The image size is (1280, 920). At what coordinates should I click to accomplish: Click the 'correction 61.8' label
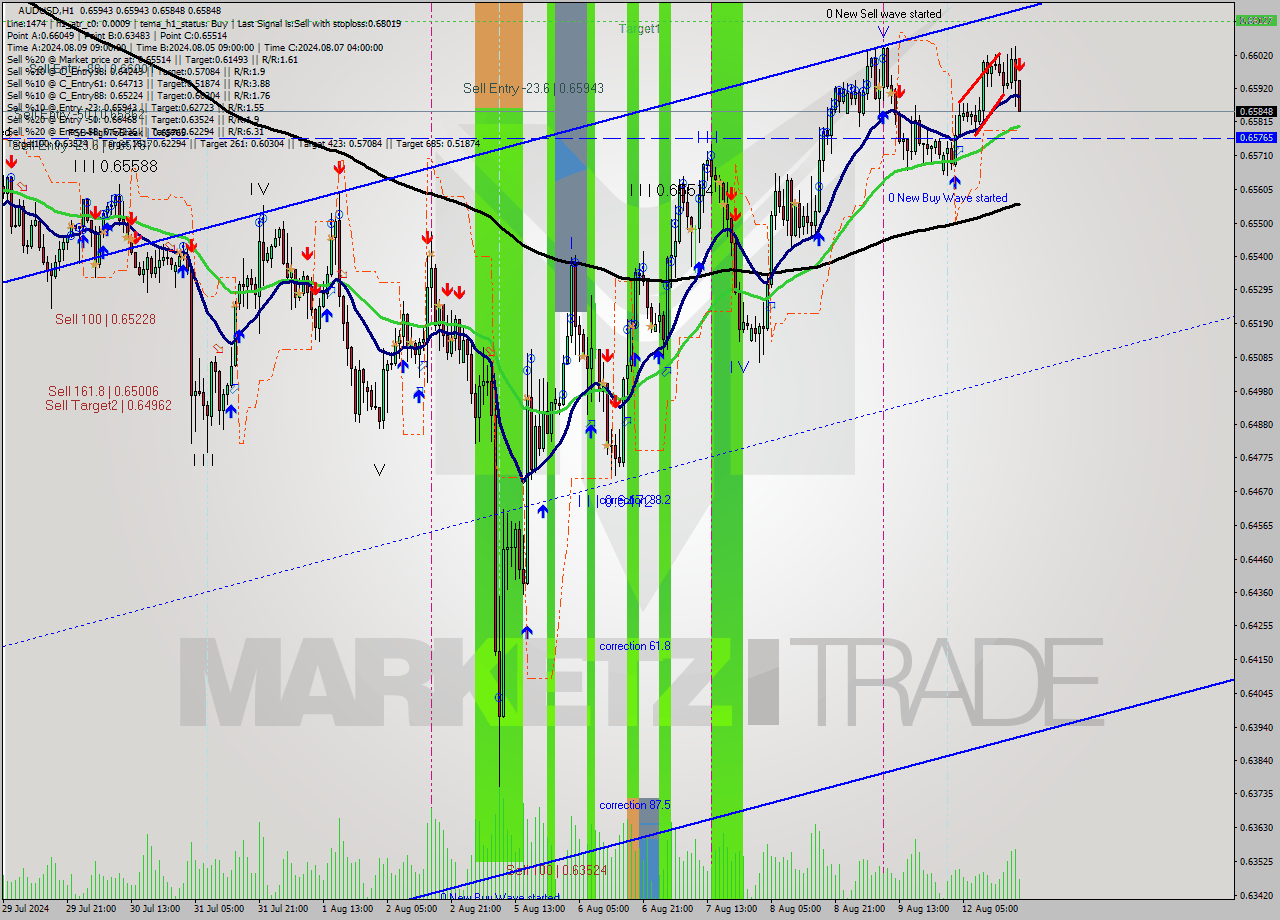(635, 646)
